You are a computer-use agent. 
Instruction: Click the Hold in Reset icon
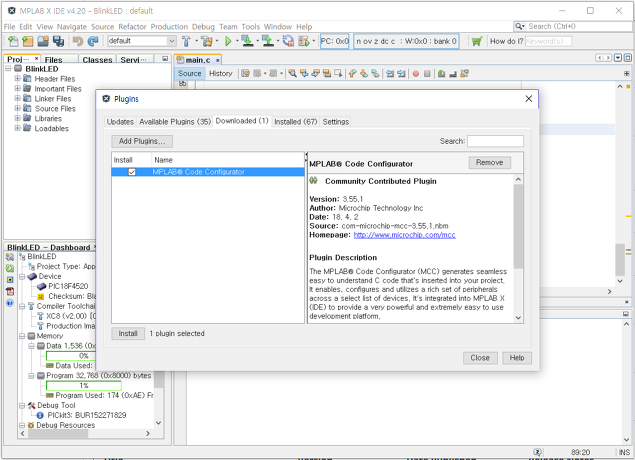point(288,41)
